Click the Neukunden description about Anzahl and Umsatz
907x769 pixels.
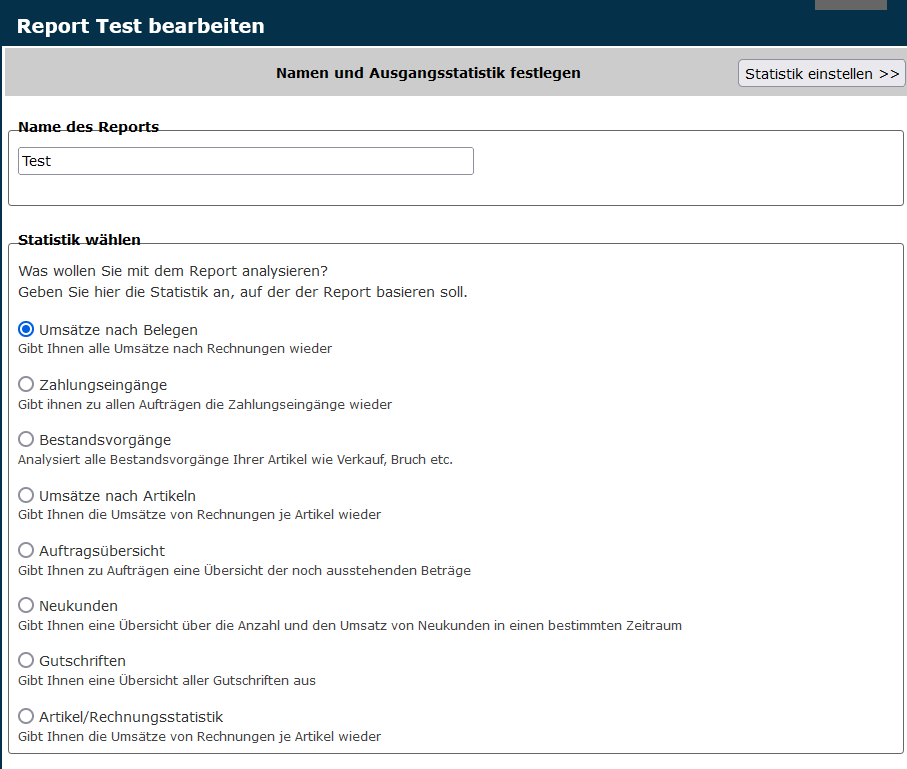[x=349, y=626]
